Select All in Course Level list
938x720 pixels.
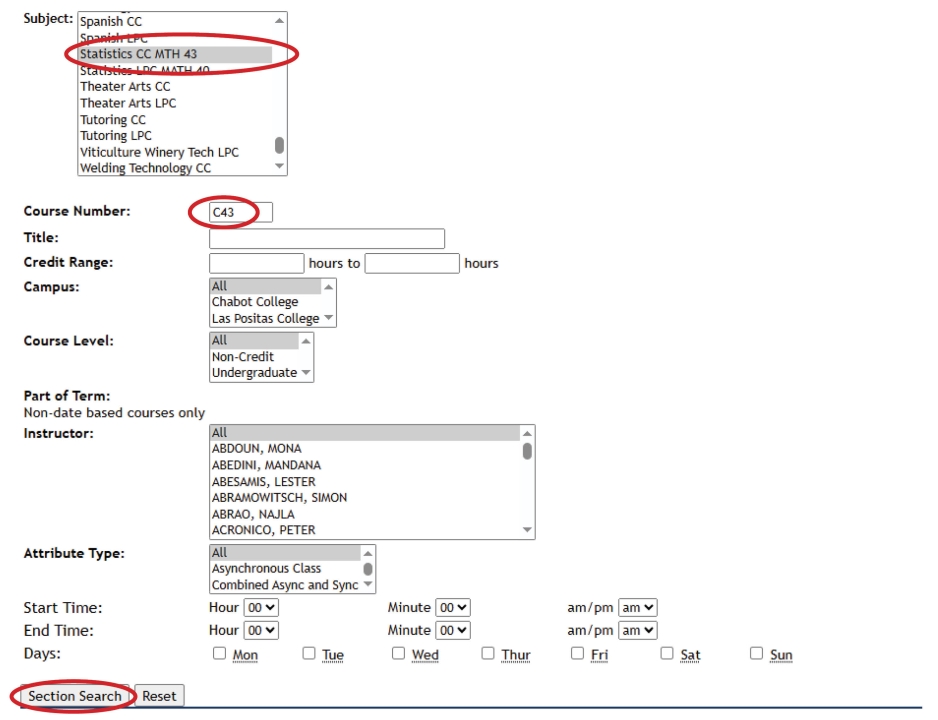[x=255, y=340]
